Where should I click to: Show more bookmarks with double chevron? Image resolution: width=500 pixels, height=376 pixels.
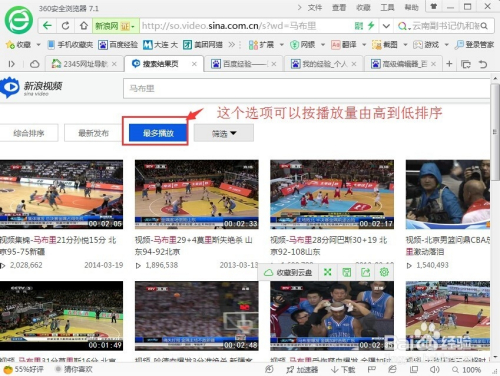click(x=232, y=44)
